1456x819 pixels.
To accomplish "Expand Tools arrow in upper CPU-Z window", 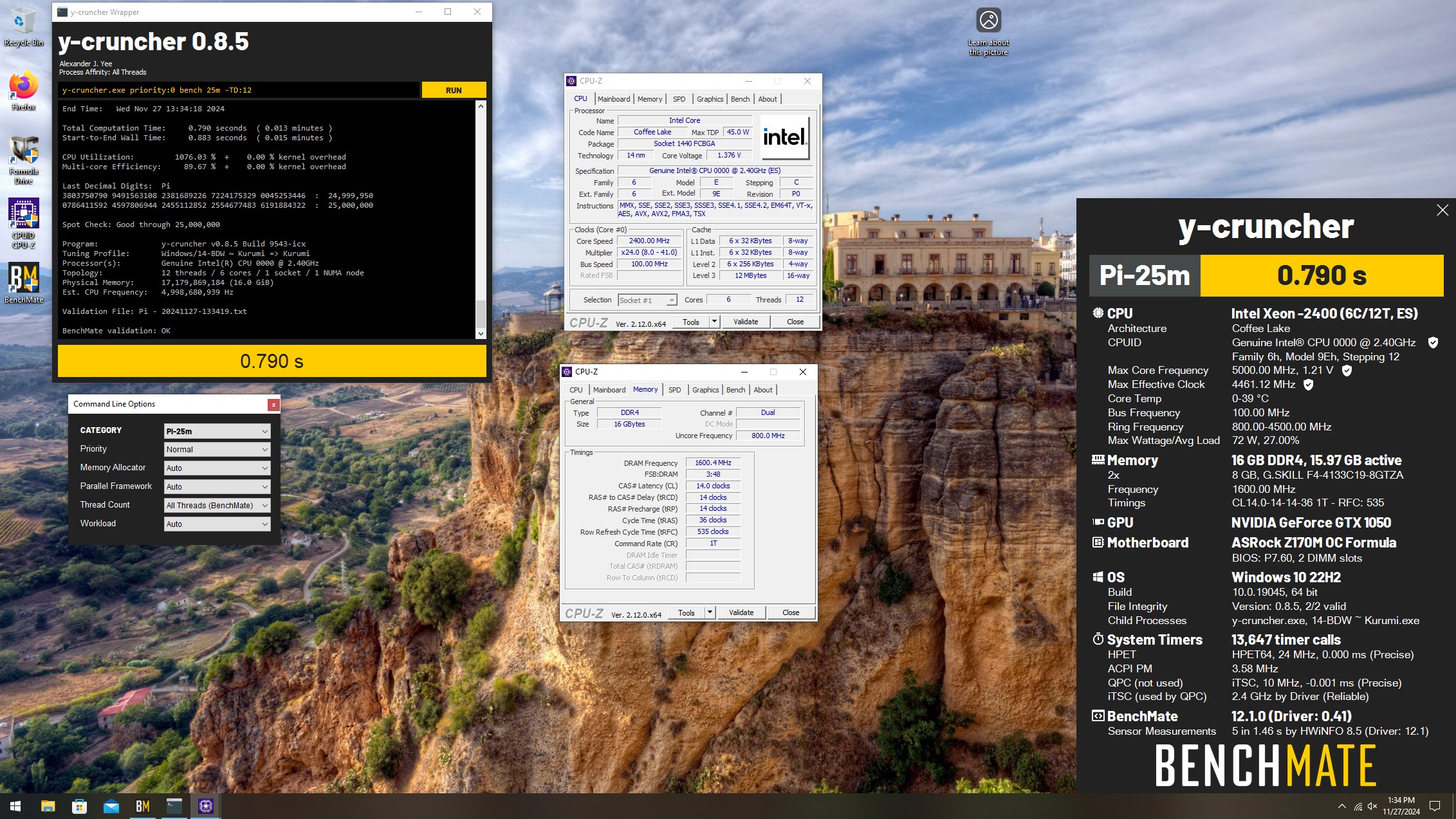I will (x=714, y=321).
